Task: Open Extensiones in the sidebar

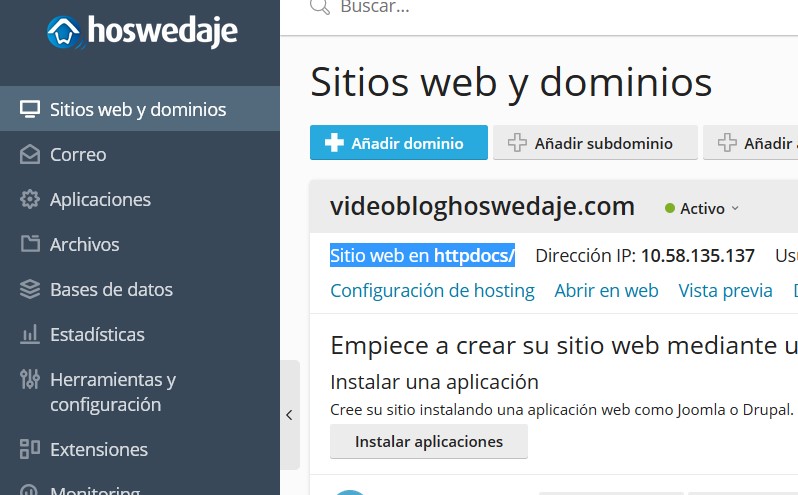Action: click(139, 449)
